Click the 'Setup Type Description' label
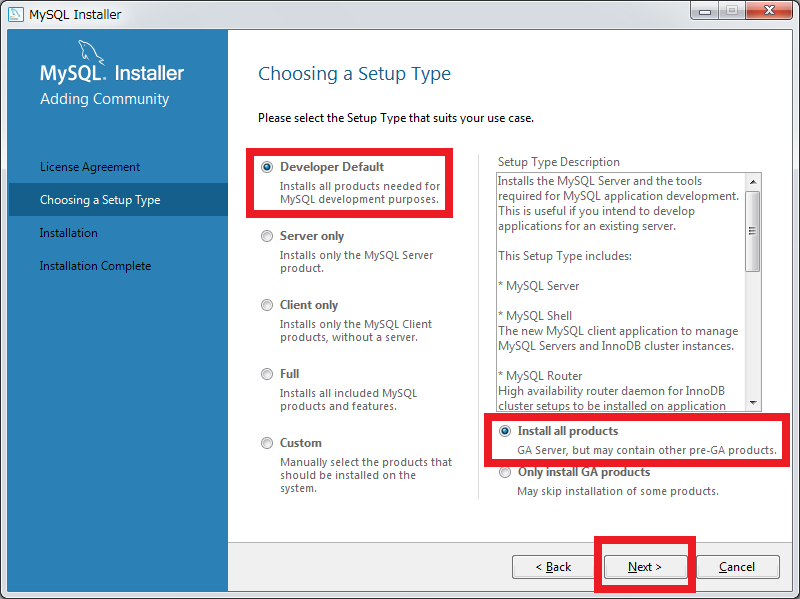This screenshot has height=599, width=800. (559, 162)
